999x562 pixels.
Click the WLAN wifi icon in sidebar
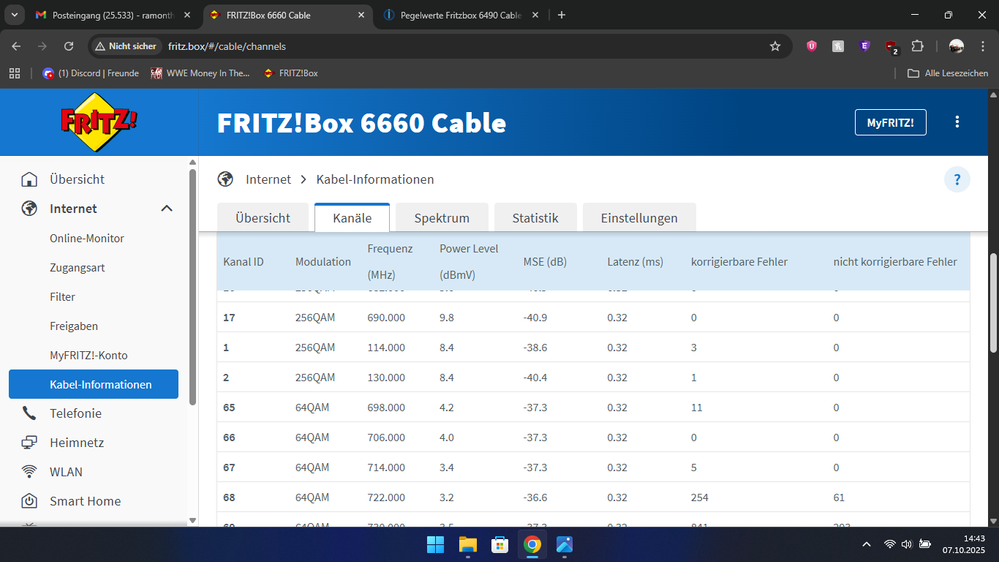tap(29, 472)
